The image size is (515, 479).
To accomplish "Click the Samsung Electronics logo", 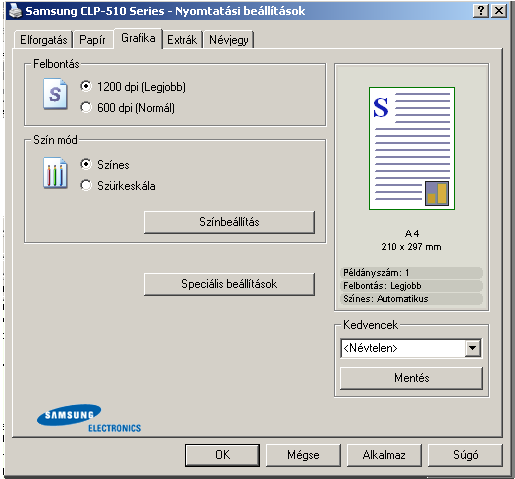I will (x=89, y=418).
